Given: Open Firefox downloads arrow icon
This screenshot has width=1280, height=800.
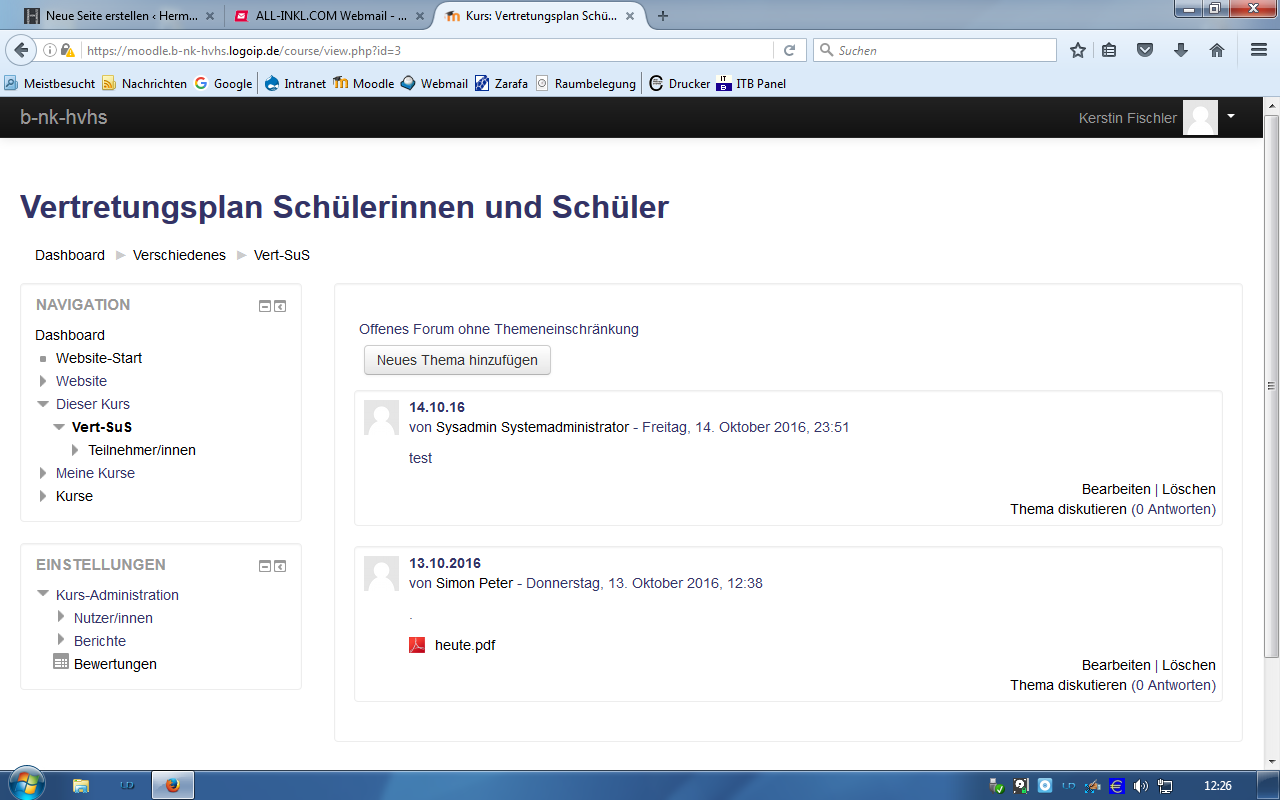Looking at the screenshot, I should [1181, 50].
